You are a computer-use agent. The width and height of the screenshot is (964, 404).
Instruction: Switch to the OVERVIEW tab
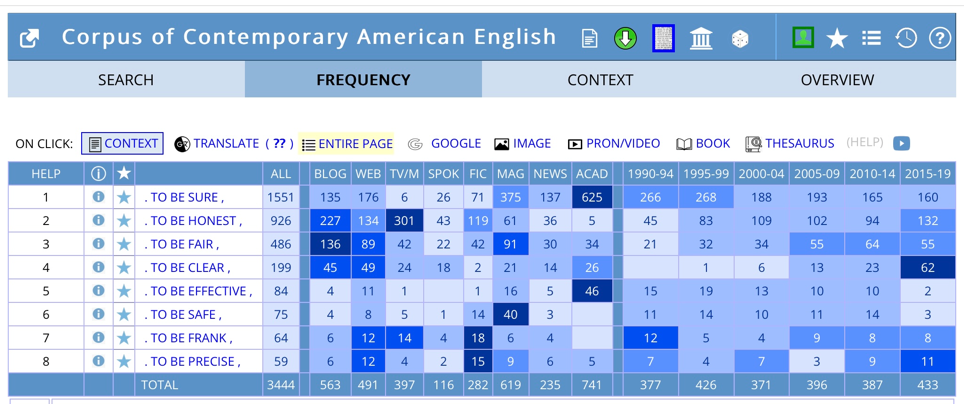(x=837, y=80)
